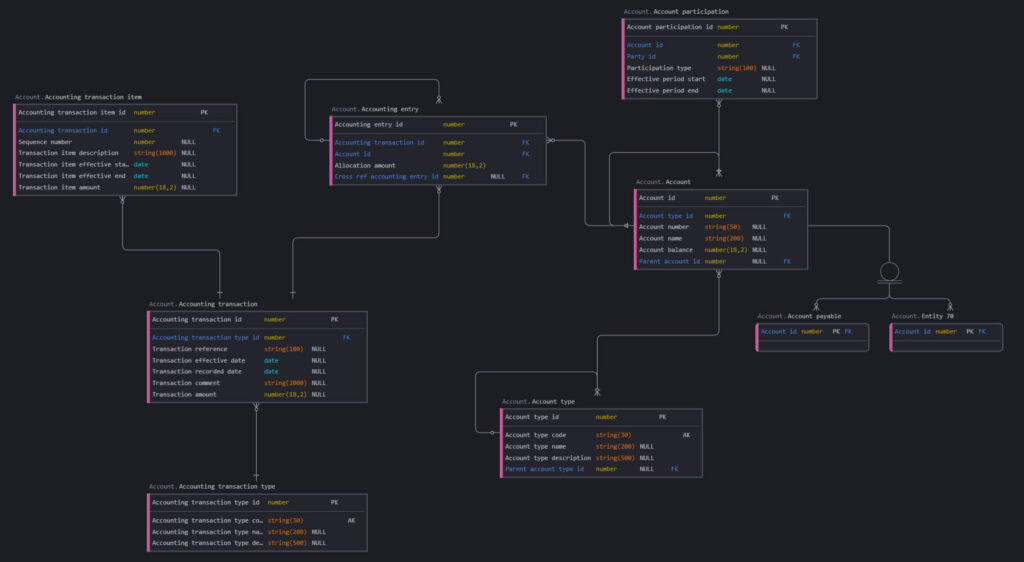Screen dimensions: 1024x562
Task: Select the Entity 70 table
Action: pyautogui.click(x=946, y=332)
